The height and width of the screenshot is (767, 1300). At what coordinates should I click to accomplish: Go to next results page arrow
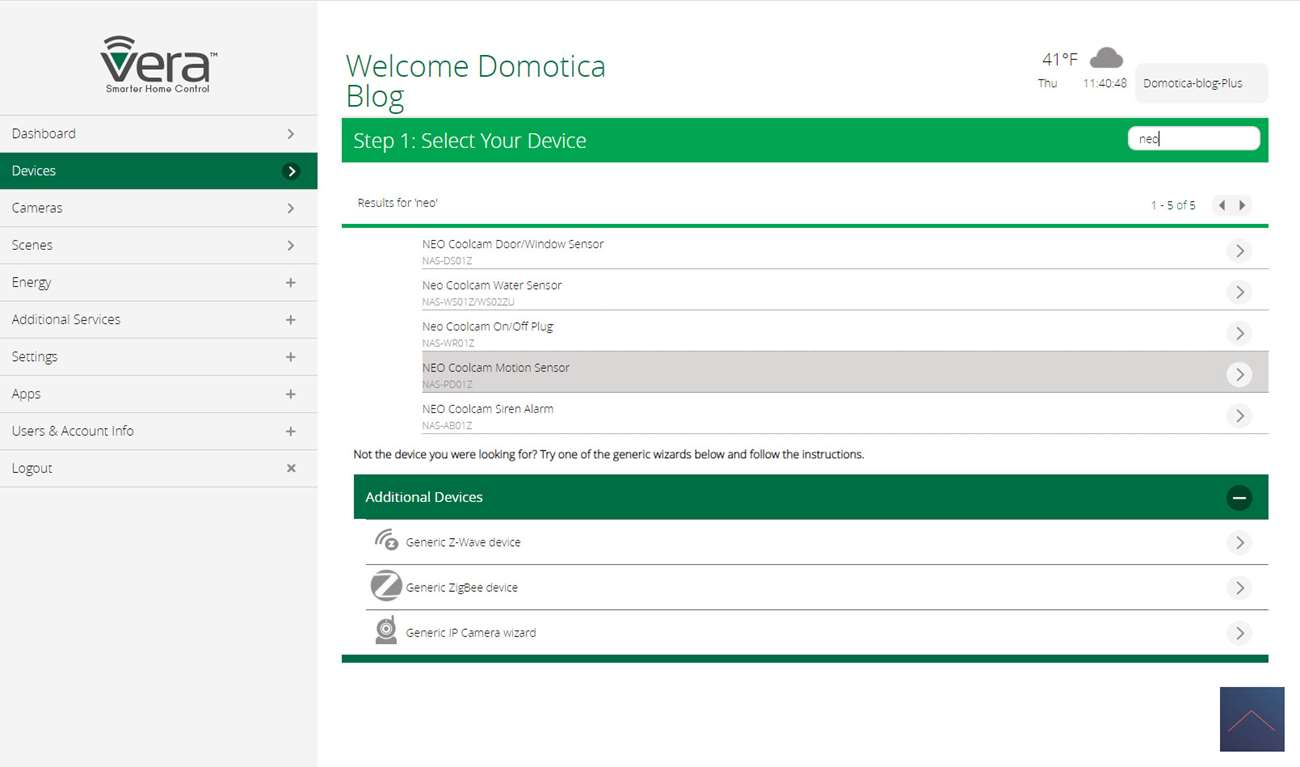click(x=1242, y=205)
